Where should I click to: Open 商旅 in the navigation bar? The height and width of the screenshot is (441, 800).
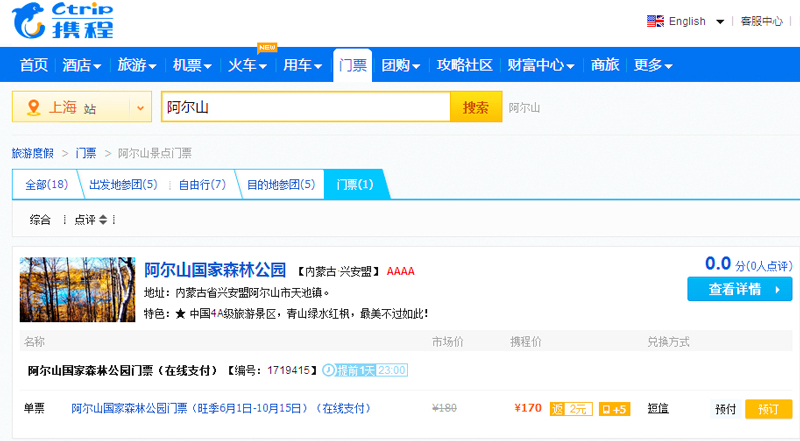tap(605, 65)
